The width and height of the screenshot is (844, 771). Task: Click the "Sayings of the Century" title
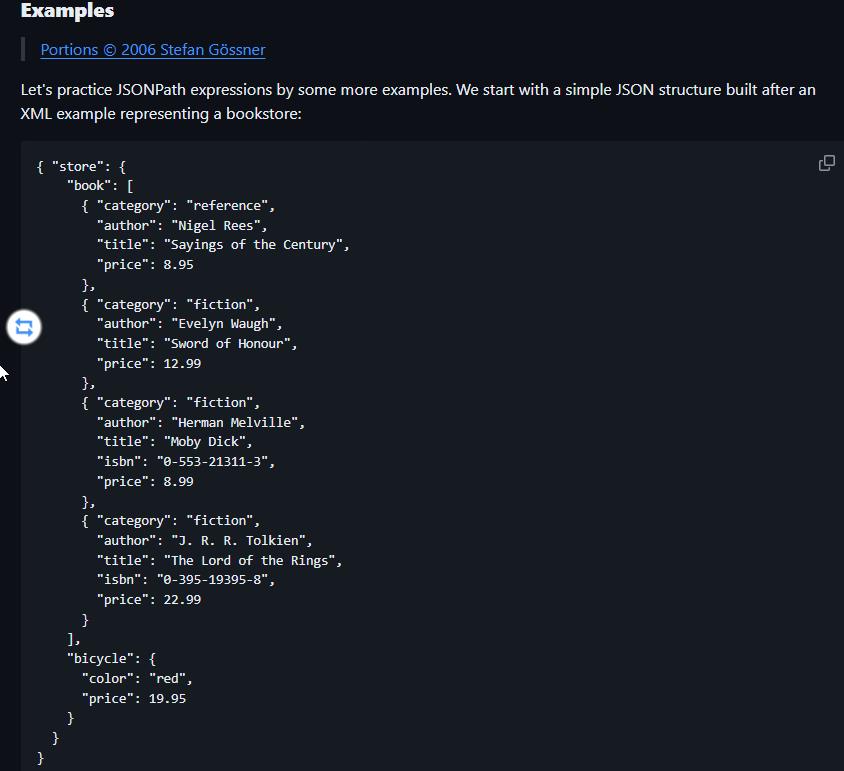(259, 245)
